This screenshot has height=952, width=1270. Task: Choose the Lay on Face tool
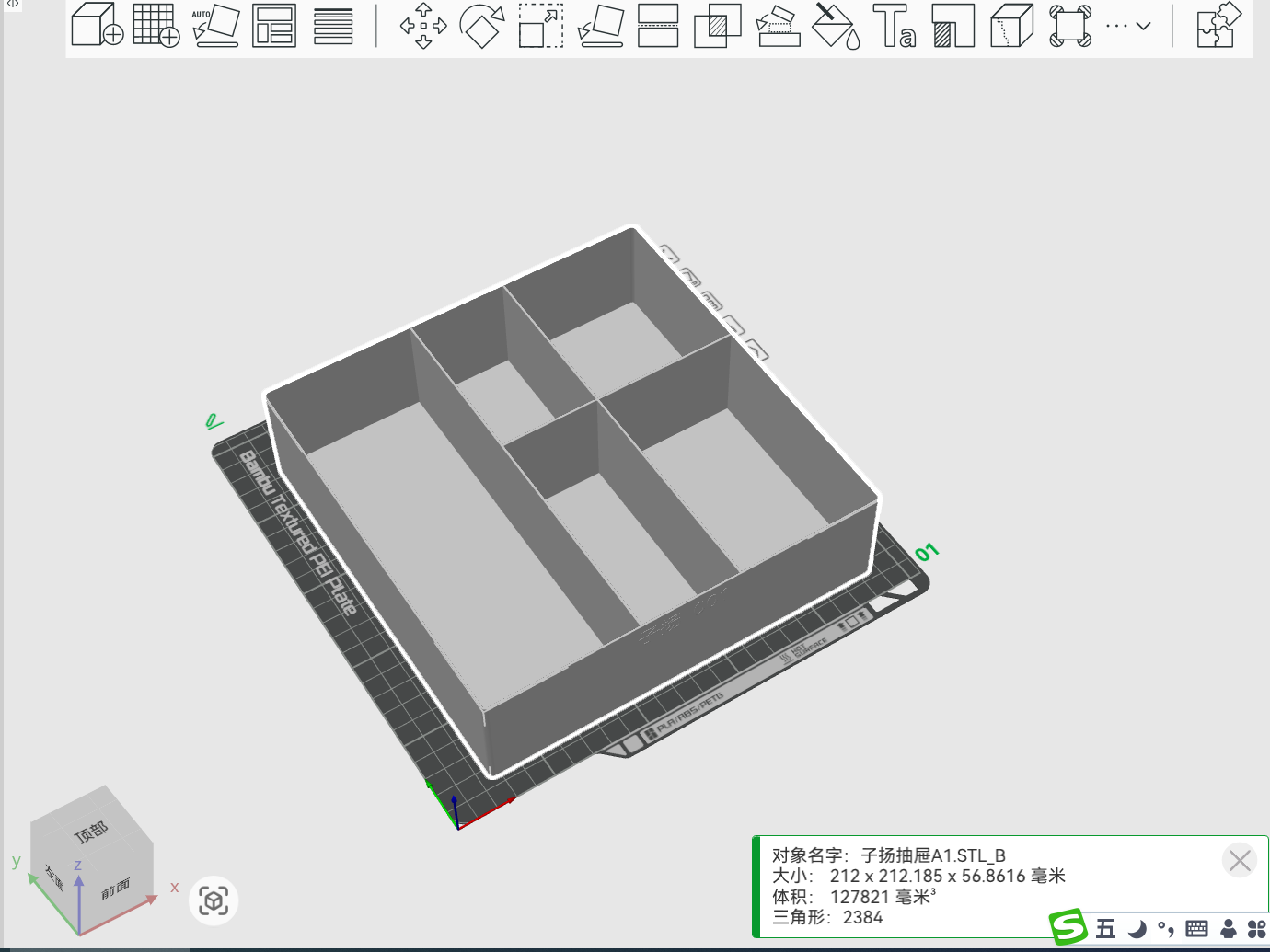pyautogui.click(x=600, y=26)
